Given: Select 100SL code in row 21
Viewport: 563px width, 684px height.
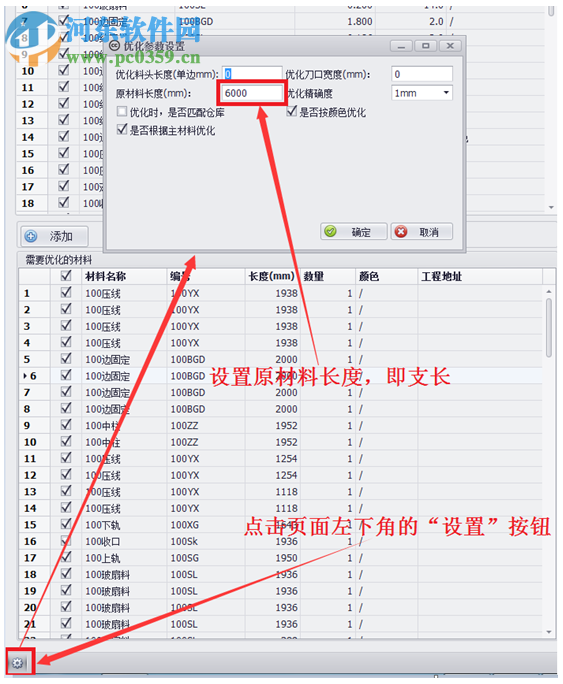Looking at the screenshot, I should (184, 624).
